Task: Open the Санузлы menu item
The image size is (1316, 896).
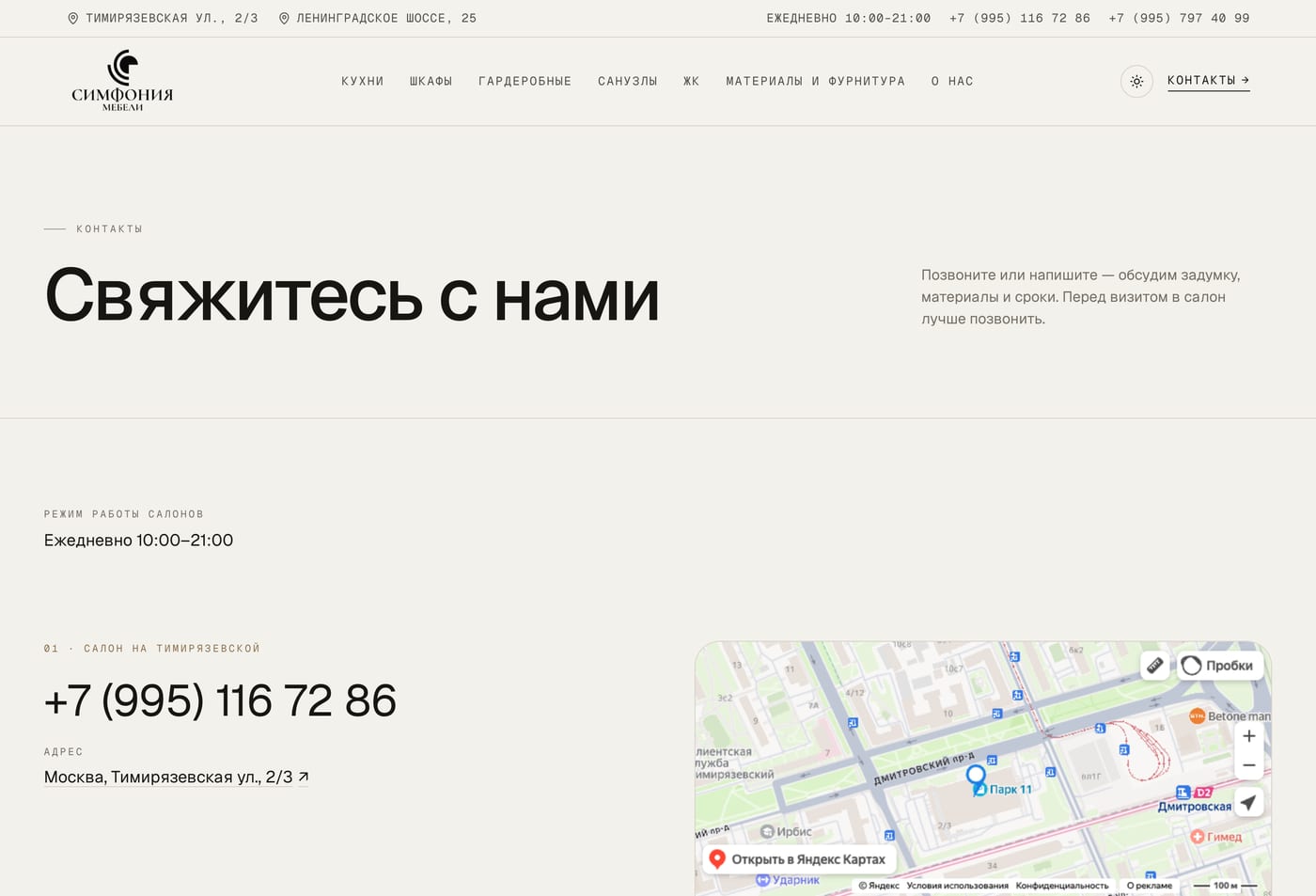Action: pyautogui.click(x=627, y=82)
